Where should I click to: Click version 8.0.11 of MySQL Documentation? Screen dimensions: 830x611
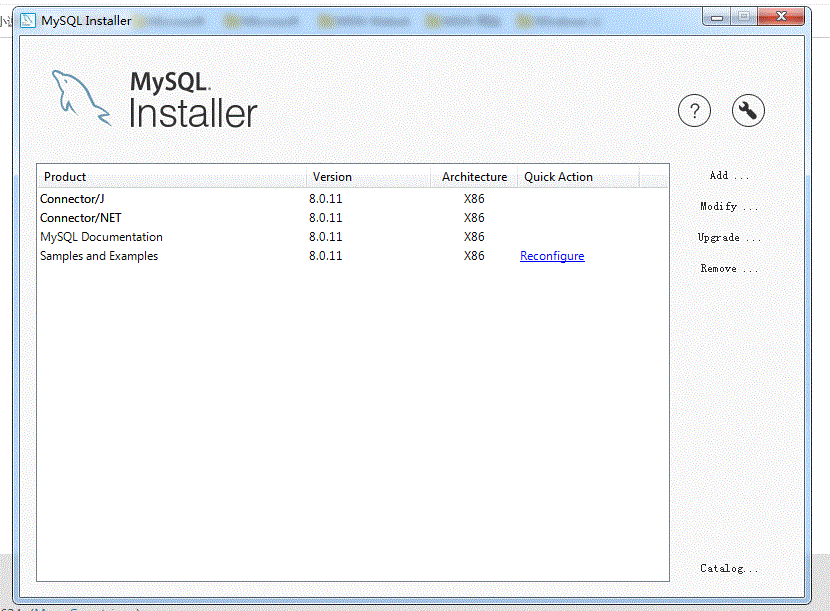[326, 237]
